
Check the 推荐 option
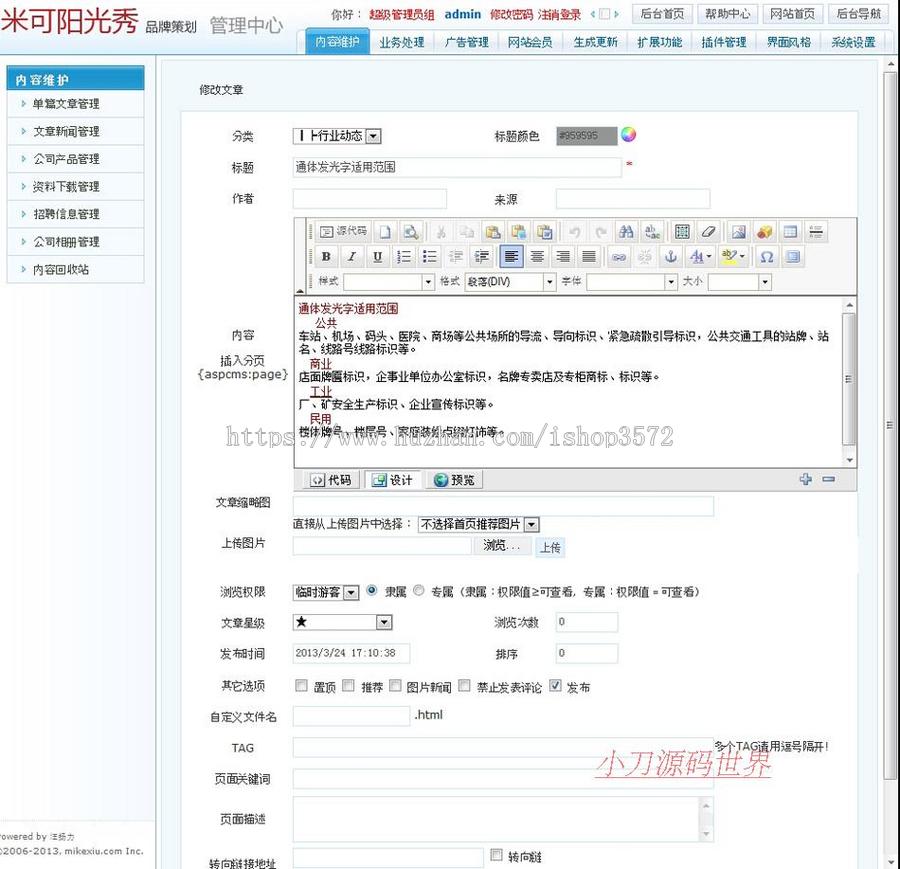pos(346,684)
